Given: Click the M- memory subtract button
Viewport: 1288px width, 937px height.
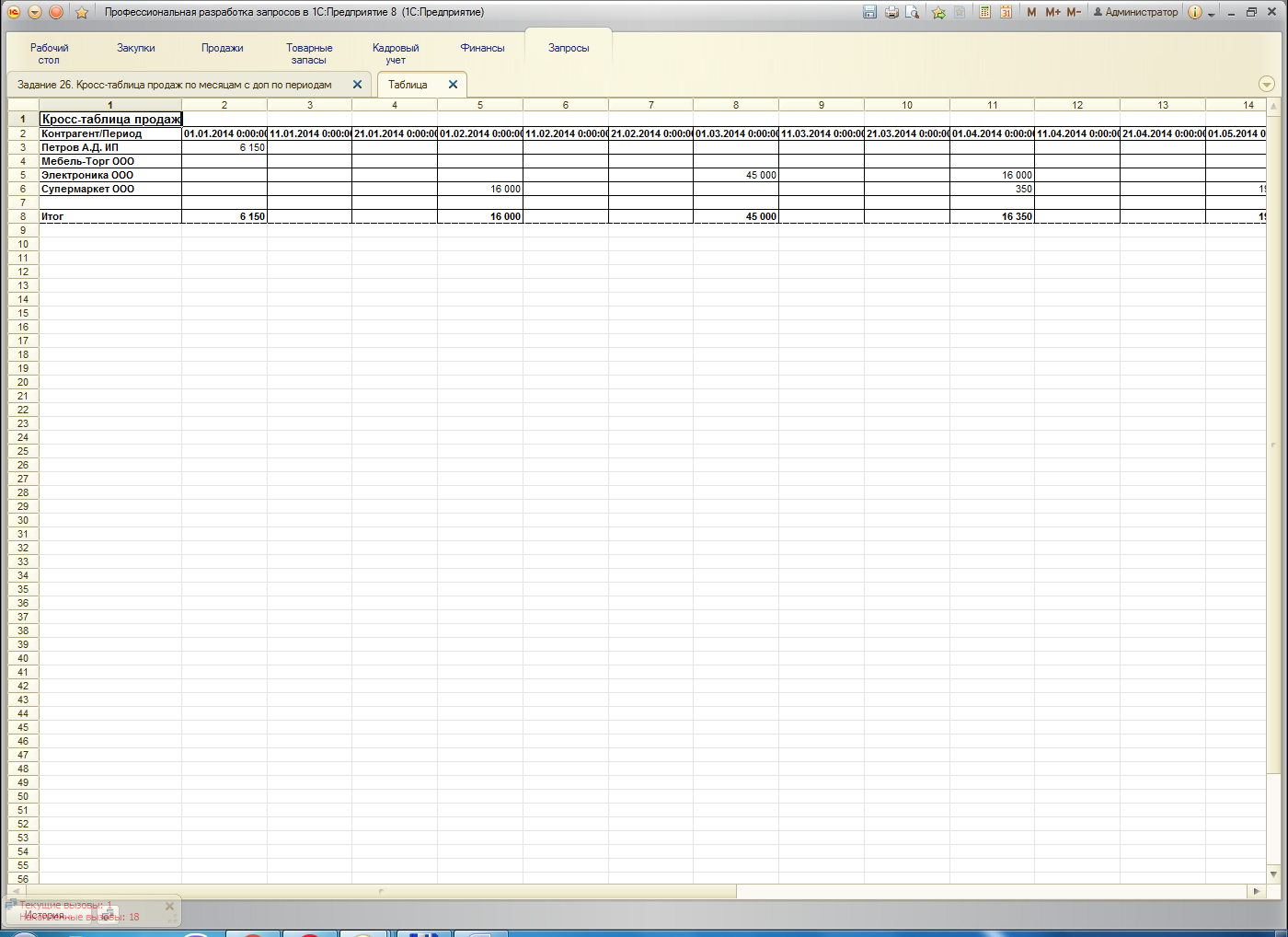Looking at the screenshot, I should coord(1074,12).
